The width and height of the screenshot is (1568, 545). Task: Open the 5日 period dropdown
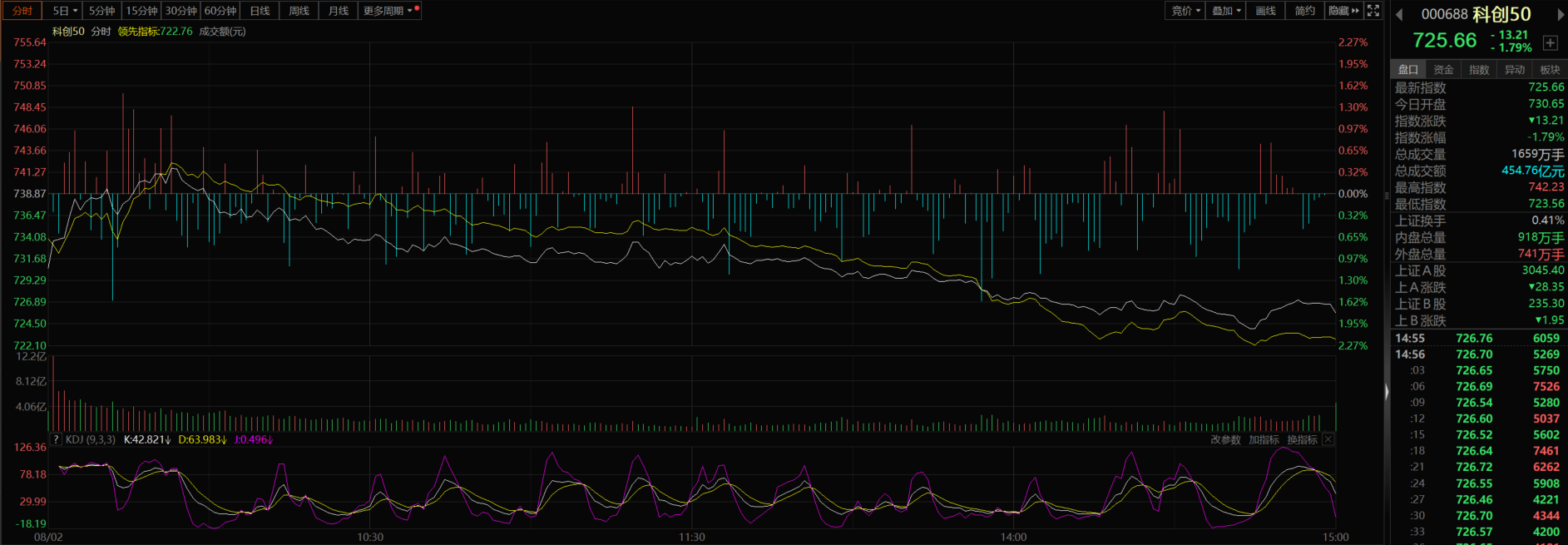64,11
